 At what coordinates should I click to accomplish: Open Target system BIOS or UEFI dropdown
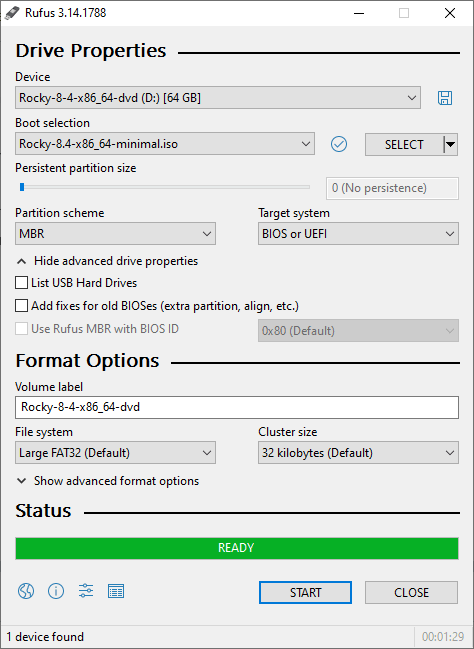click(358, 234)
